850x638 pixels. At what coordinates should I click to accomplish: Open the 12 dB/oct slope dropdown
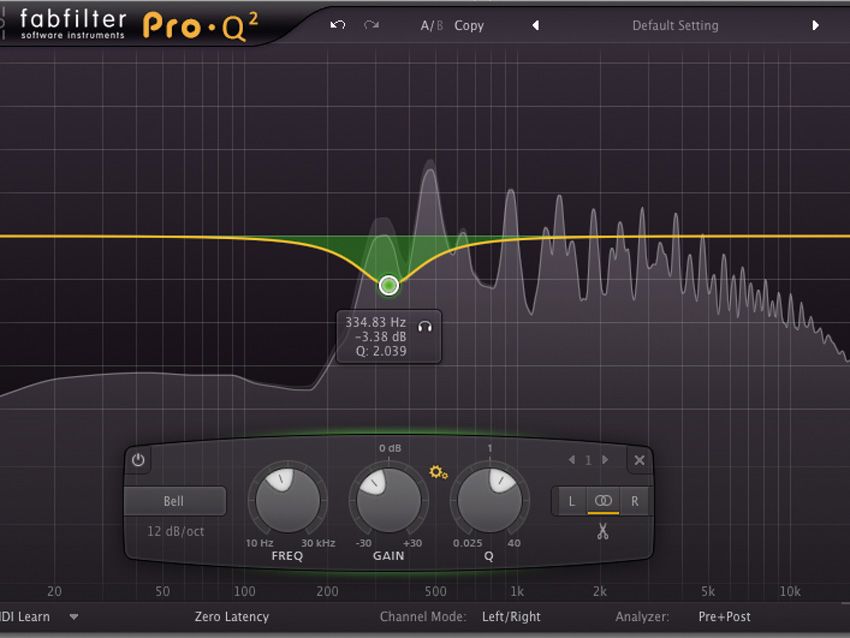pyautogui.click(x=176, y=531)
